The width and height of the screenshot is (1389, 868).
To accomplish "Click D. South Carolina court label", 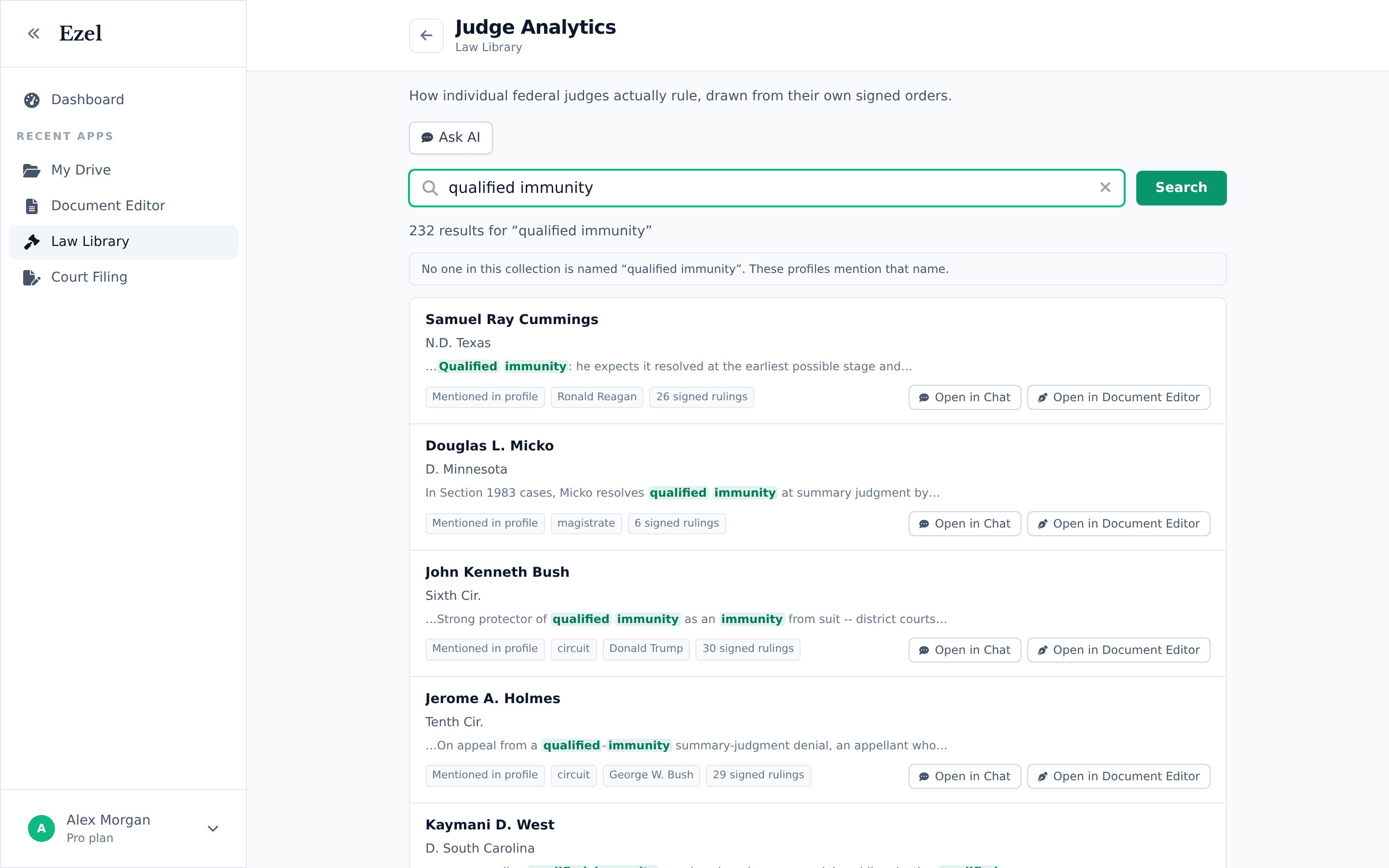I will [x=480, y=849].
